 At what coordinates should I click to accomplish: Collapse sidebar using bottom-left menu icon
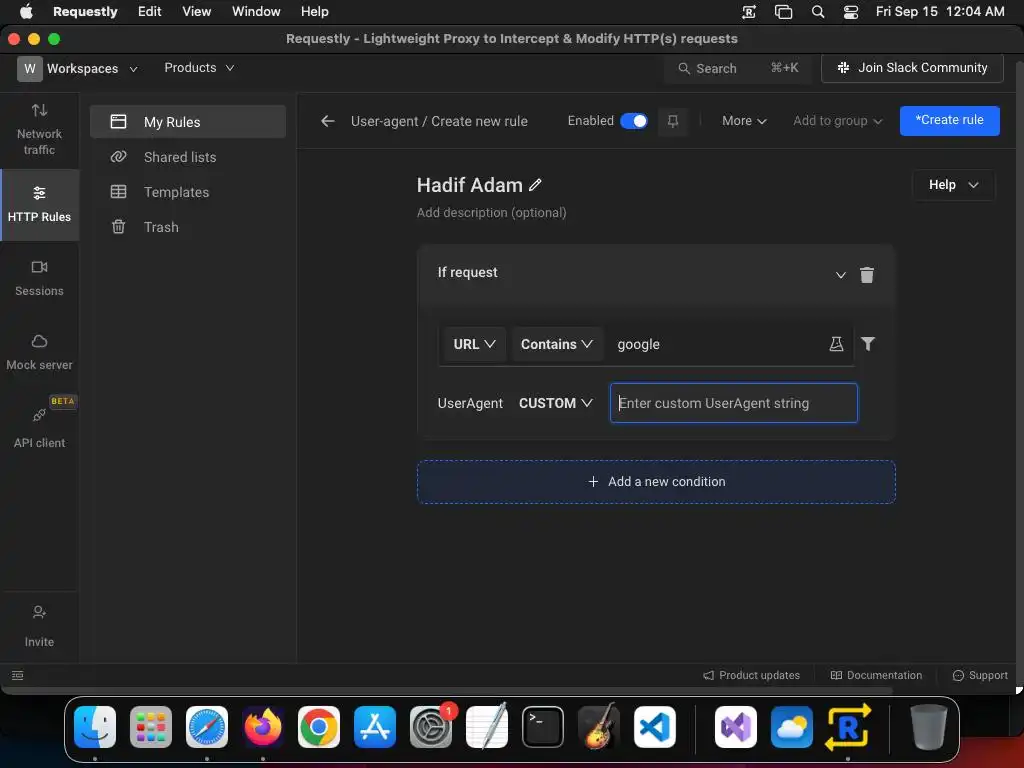click(x=18, y=675)
